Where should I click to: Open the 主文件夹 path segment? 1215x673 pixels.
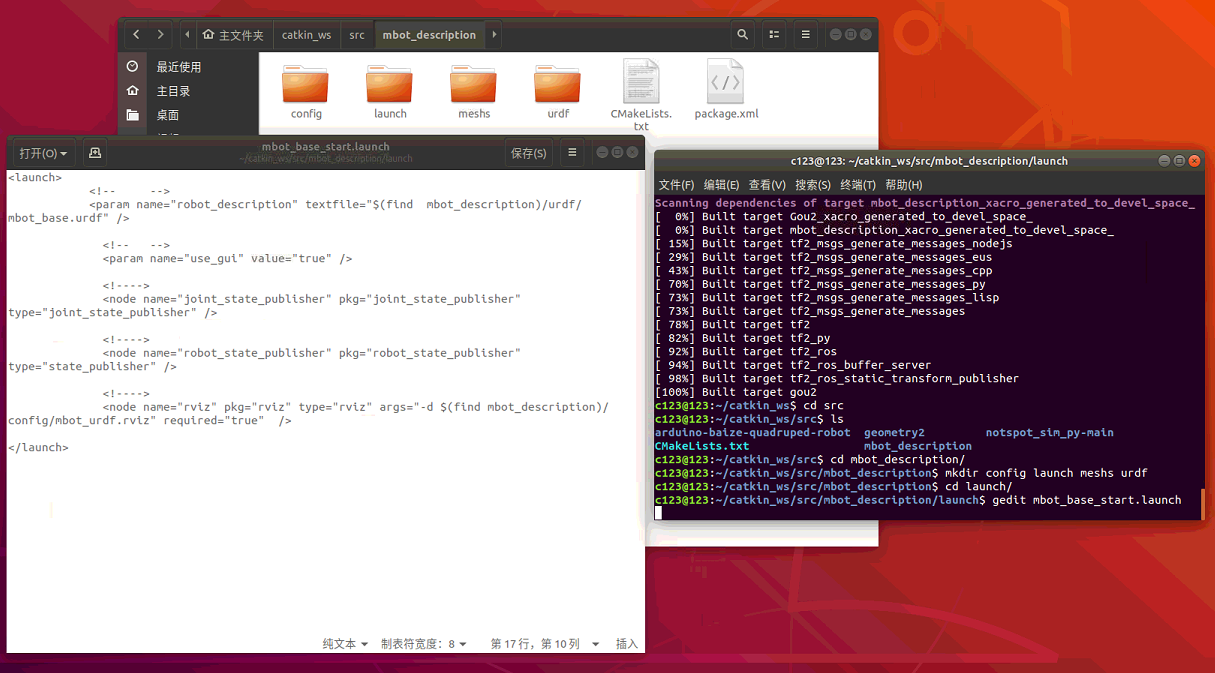point(233,34)
